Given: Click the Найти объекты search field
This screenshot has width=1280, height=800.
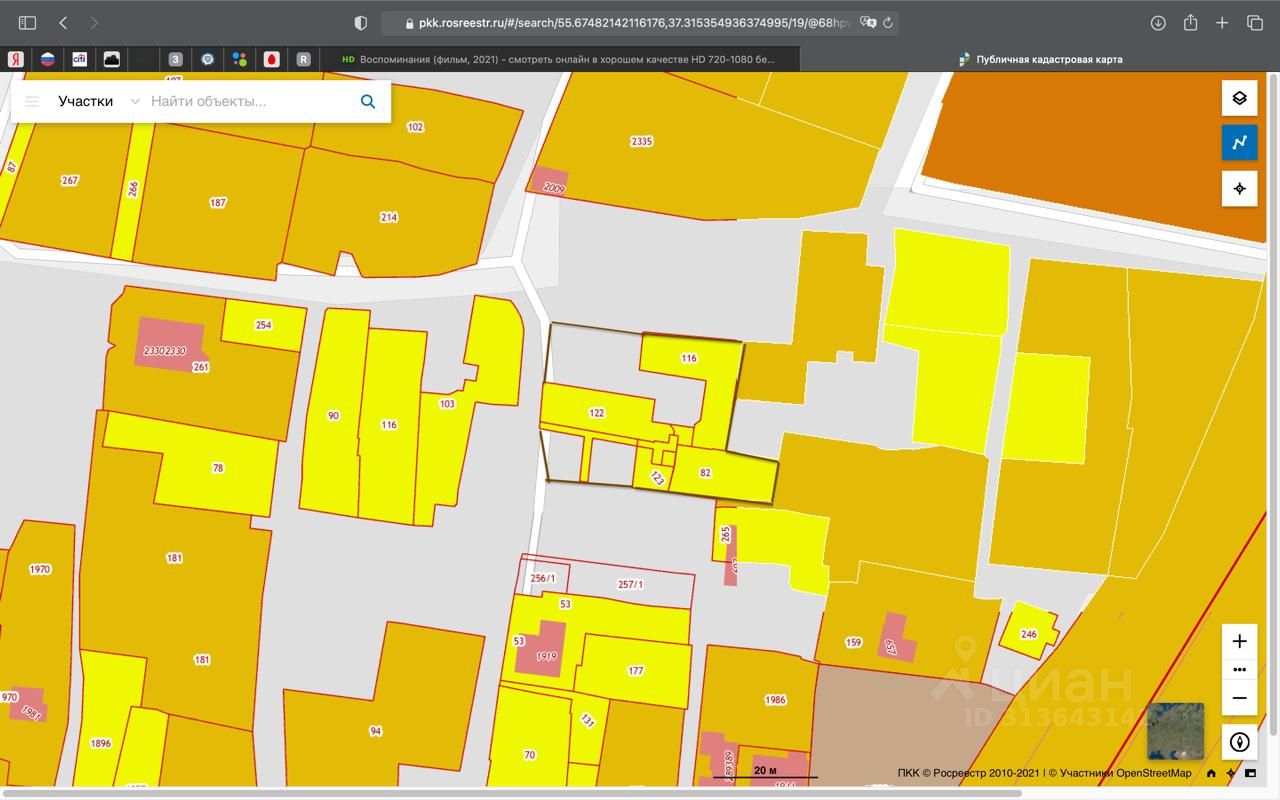Looking at the screenshot, I should coord(250,101).
